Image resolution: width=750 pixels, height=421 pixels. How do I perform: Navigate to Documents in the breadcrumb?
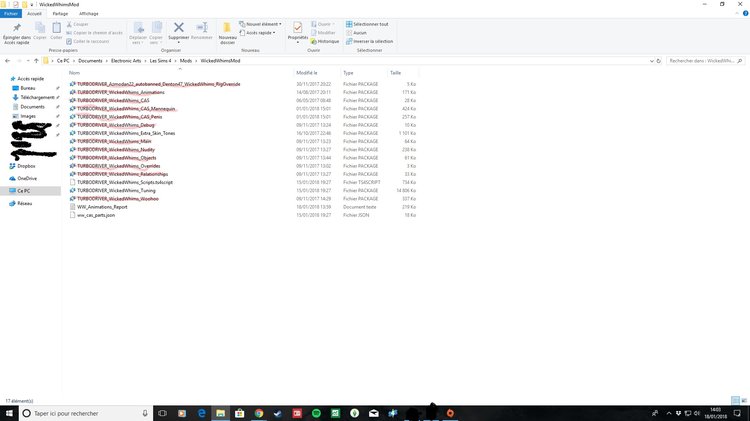pos(90,61)
